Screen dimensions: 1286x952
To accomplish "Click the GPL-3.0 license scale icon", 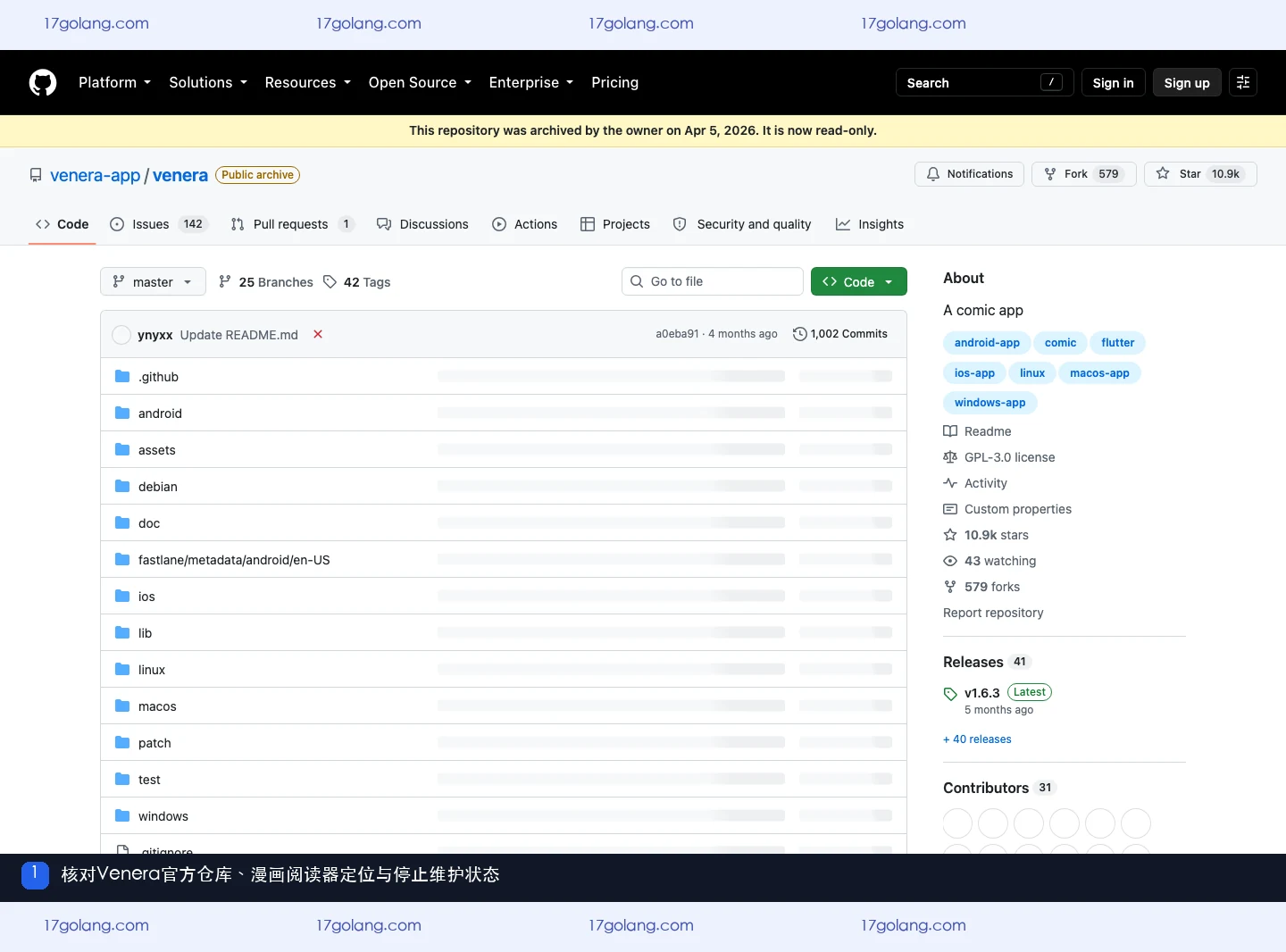I will pyautogui.click(x=950, y=457).
